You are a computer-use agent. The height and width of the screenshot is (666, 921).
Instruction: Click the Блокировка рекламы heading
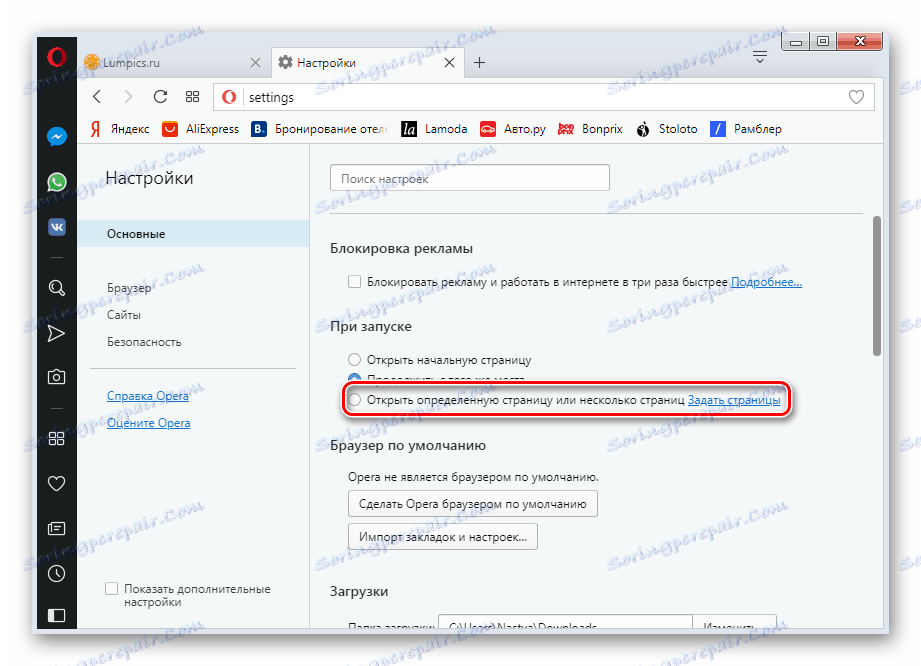tap(402, 248)
